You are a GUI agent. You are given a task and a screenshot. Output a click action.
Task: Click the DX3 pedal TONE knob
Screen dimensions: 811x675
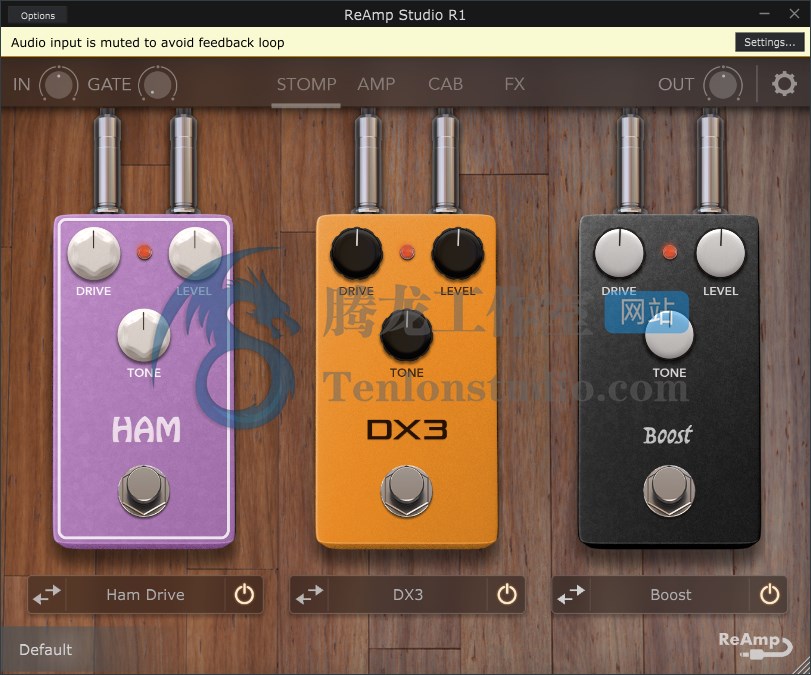click(407, 335)
